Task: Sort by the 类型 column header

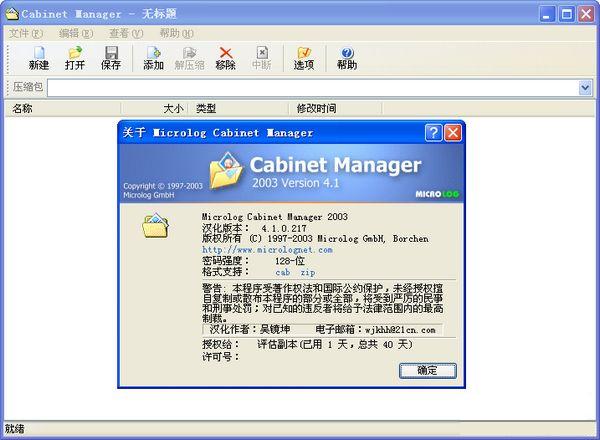Action: click(238, 109)
